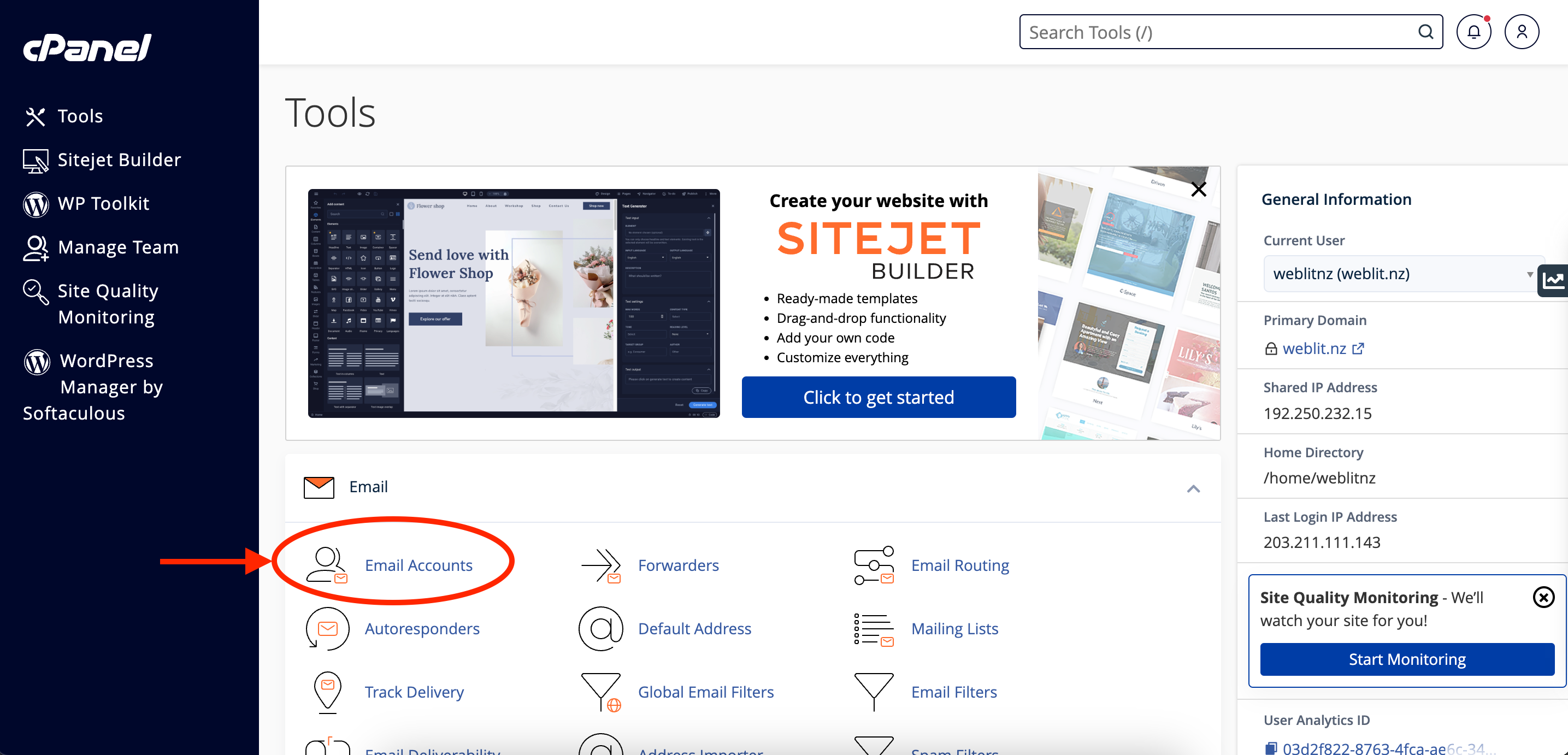Open the Current User dropdown
Screen dimensions: 1568x755
(x=1403, y=274)
